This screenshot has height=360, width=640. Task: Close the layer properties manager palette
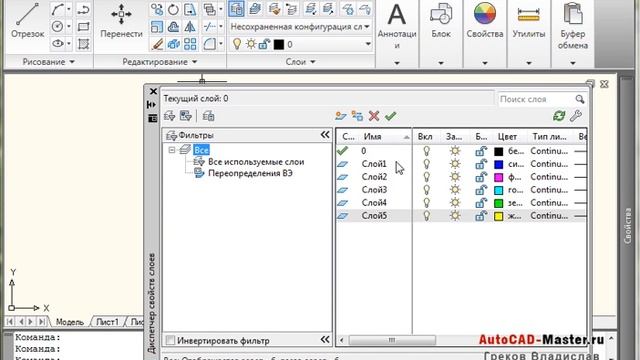click(x=153, y=91)
